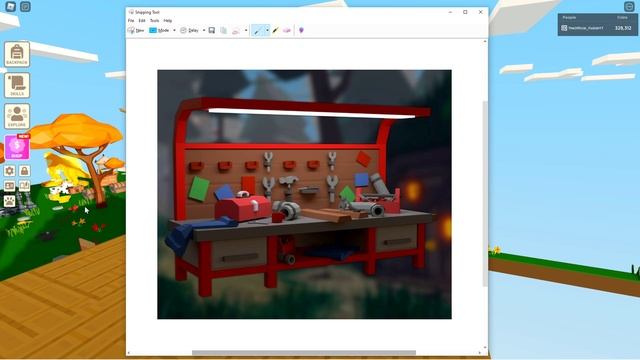Open the Tools menu
The height and width of the screenshot is (360, 640).
coord(154,20)
